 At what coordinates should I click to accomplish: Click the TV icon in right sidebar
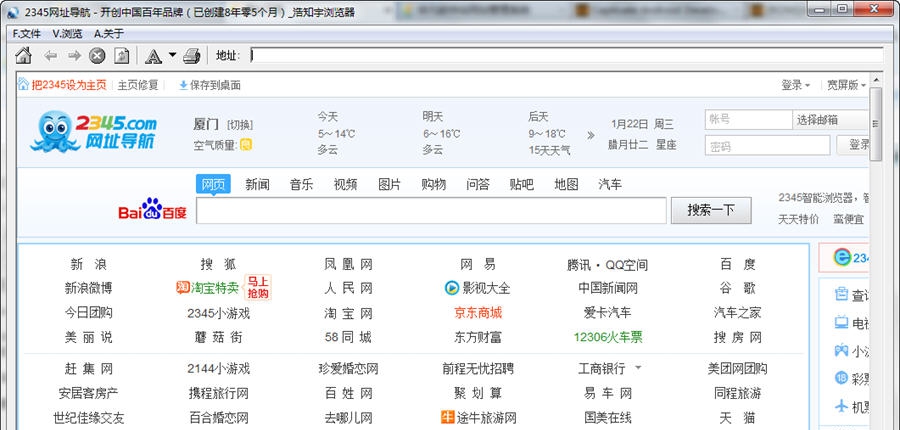(x=841, y=323)
